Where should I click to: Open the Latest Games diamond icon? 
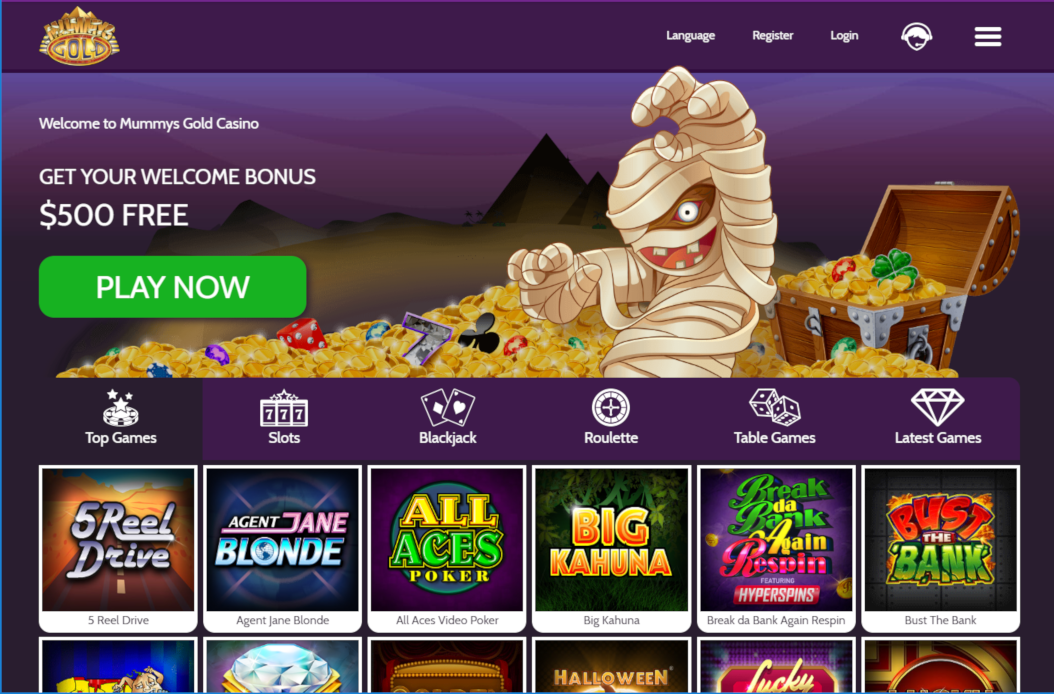(x=938, y=408)
